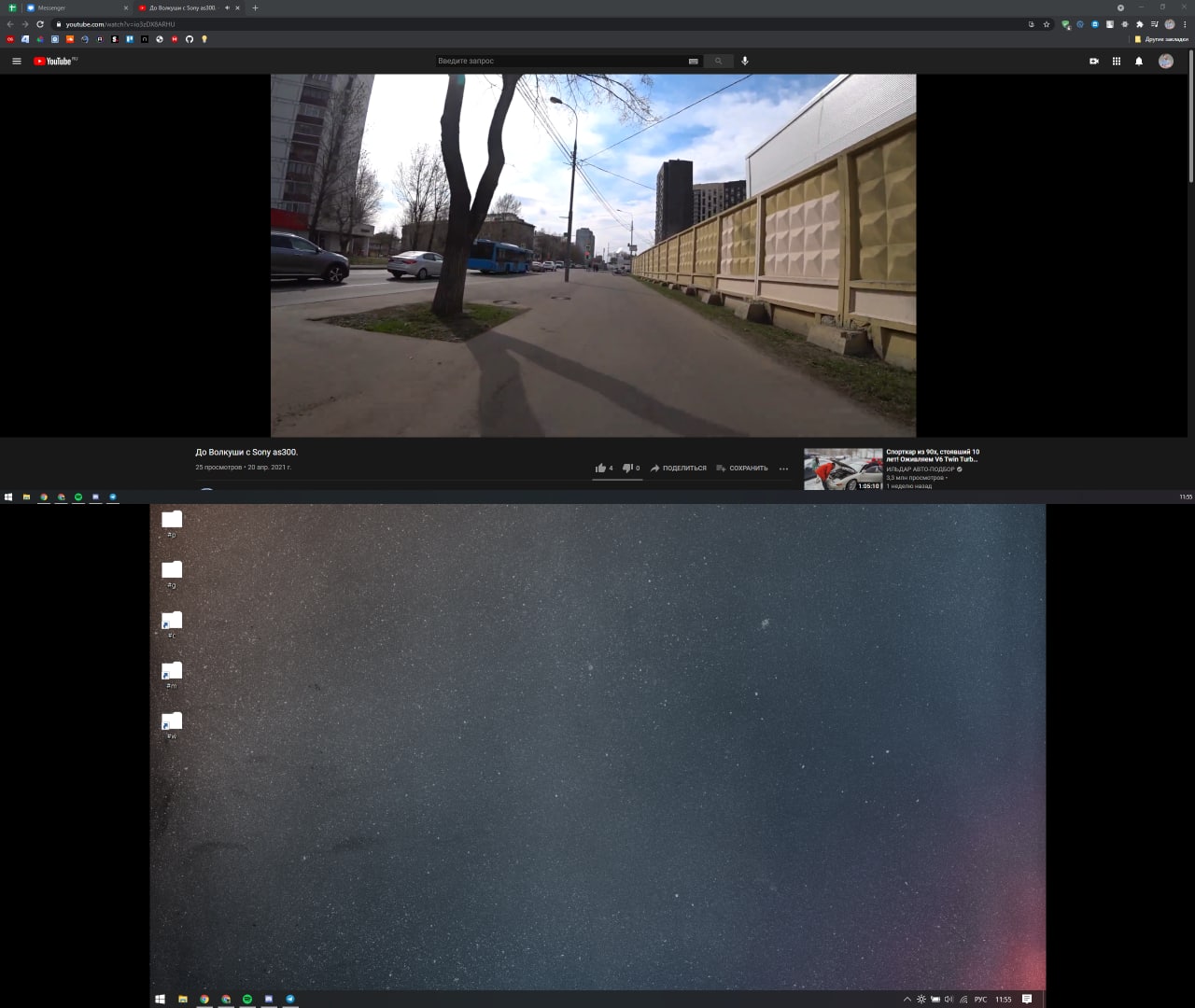Click ПОДЕЛИТЬСЯ share button
1195x1008 pixels.
point(679,468)
